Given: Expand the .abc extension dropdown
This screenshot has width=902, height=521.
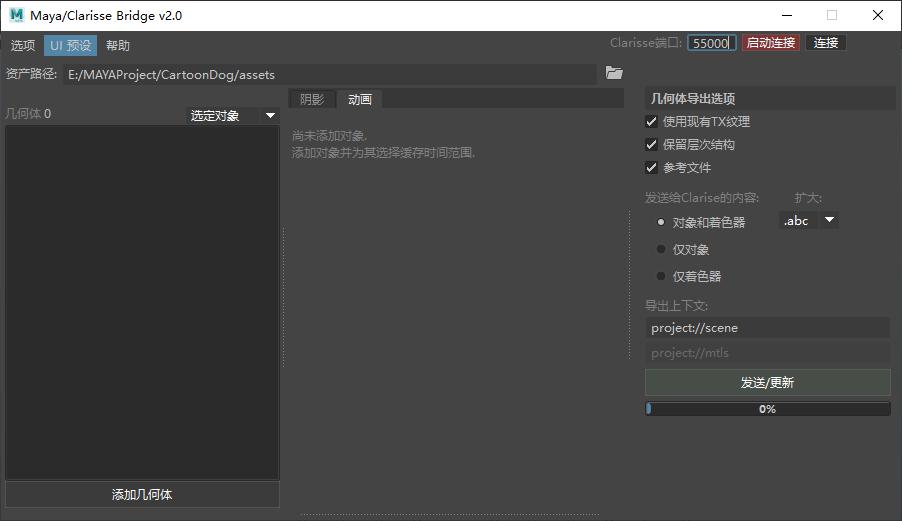Looking at the screenshot, I should pos(809,220).
